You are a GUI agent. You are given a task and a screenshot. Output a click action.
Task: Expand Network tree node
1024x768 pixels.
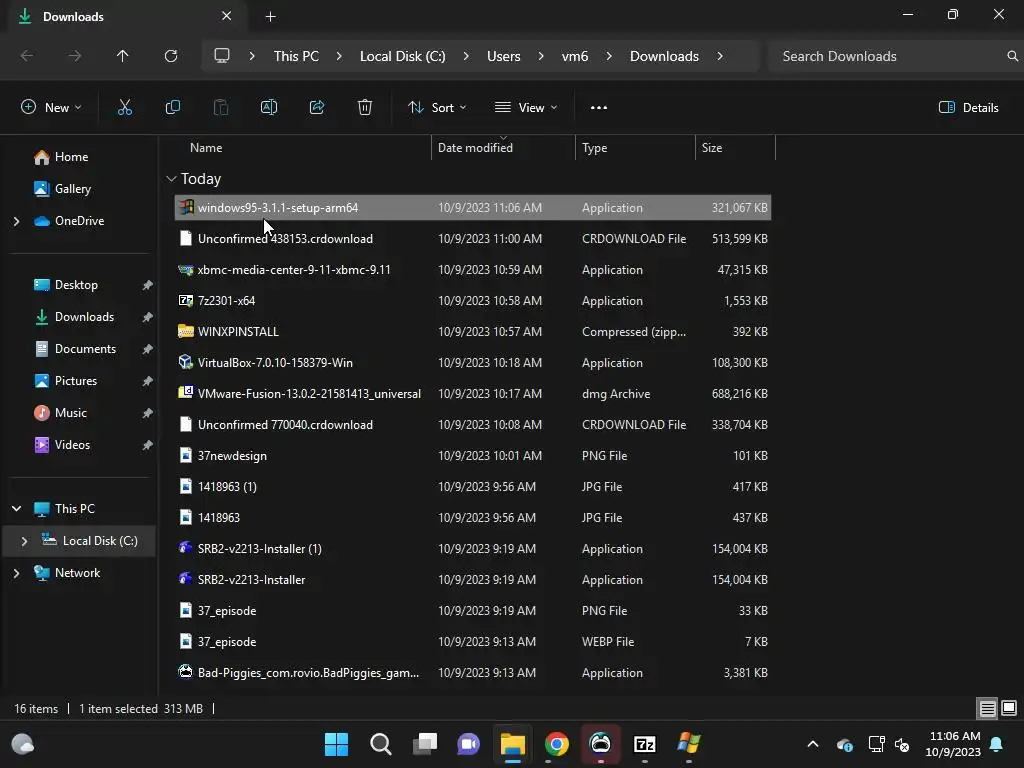coord(16,573)
